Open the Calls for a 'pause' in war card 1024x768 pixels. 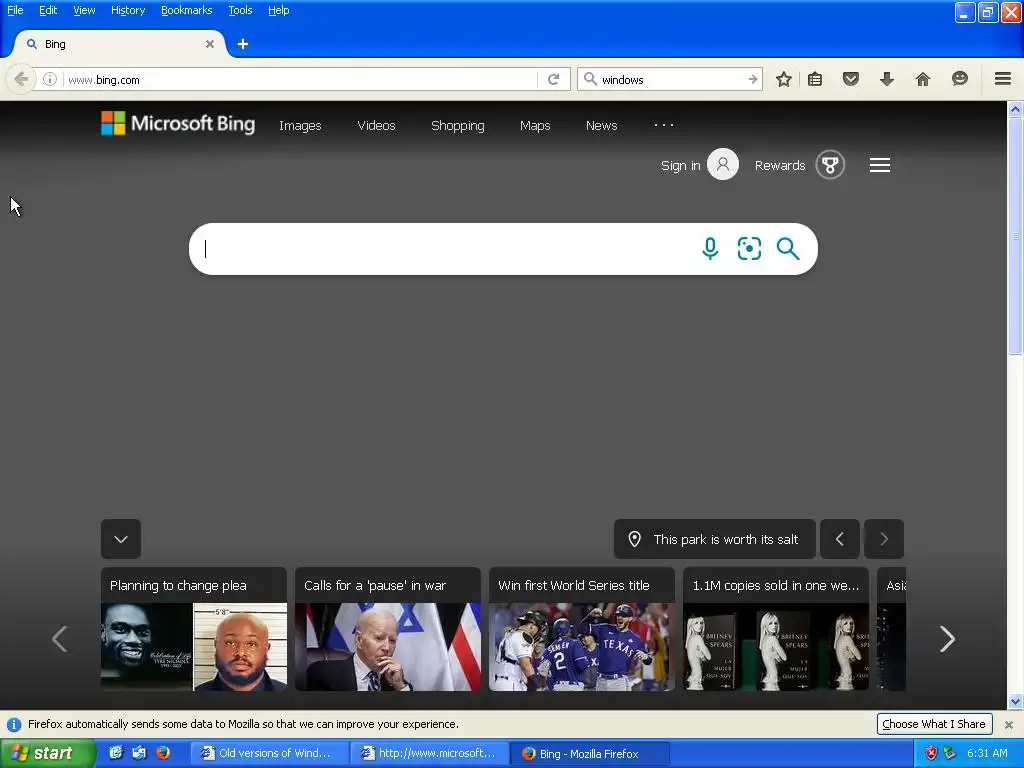point(388,629)
